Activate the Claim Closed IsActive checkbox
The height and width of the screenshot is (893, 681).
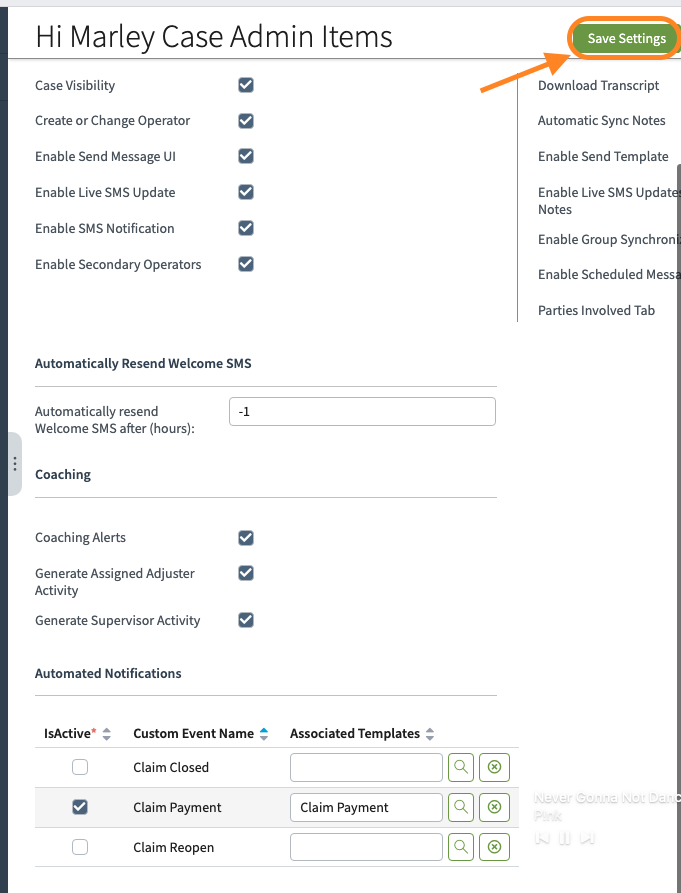coord(80,768)
